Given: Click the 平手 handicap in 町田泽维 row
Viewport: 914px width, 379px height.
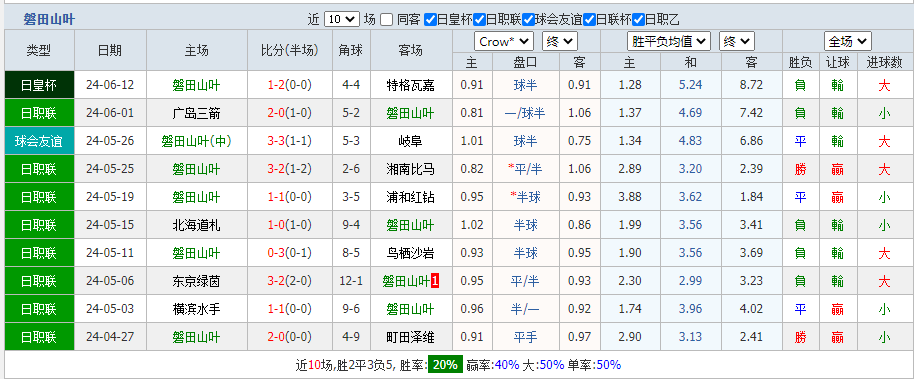Looking at the screenshot, I should coord(525,338).
